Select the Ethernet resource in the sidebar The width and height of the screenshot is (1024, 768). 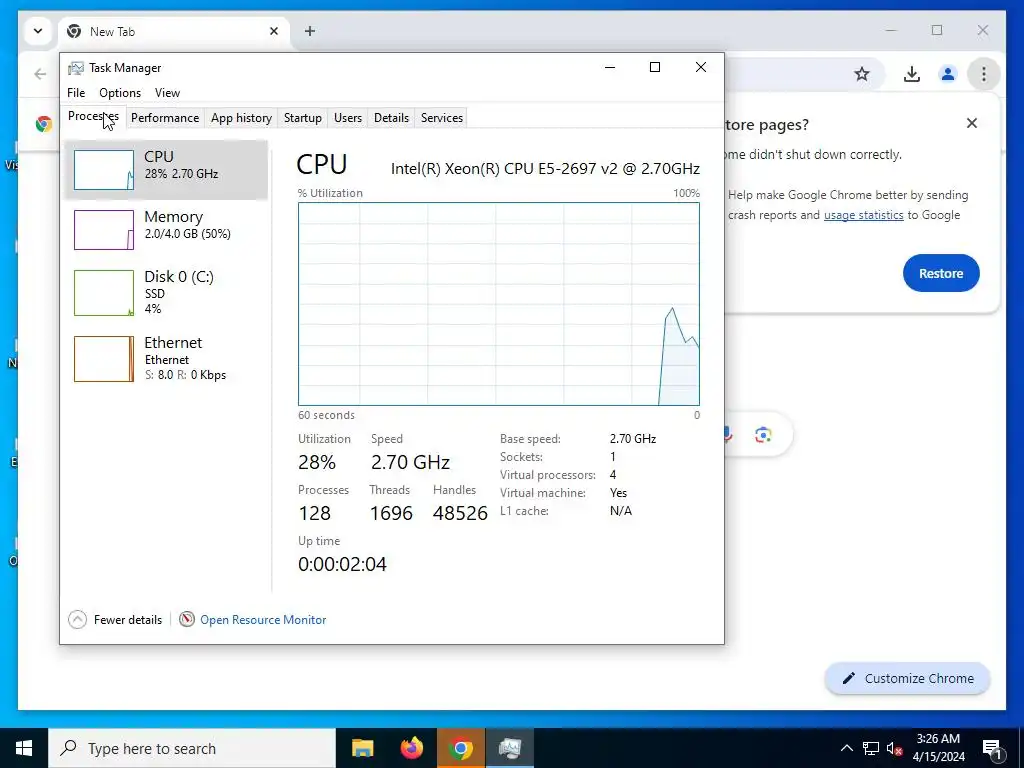[x=166, y=359]
